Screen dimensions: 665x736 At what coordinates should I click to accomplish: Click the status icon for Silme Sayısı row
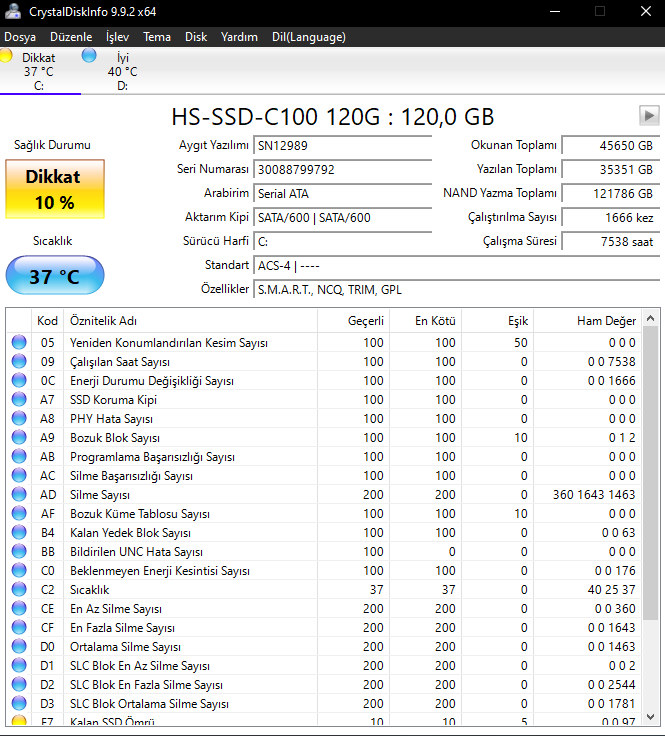point(19,494)
